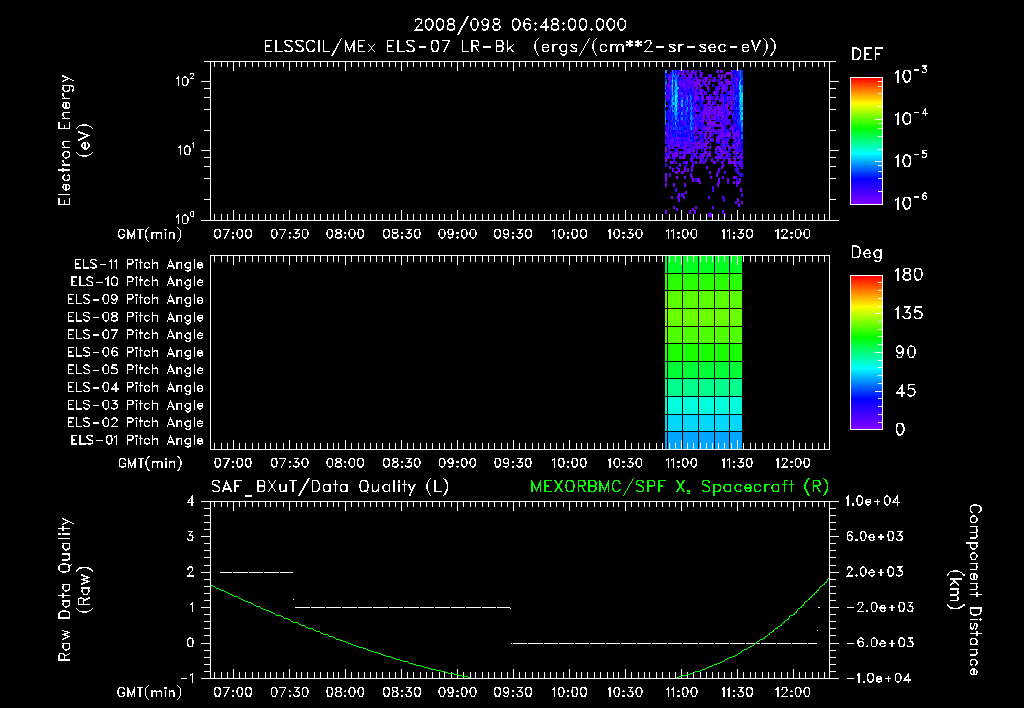Click the 90 value on the Deg scale

[x=906, y=353]
